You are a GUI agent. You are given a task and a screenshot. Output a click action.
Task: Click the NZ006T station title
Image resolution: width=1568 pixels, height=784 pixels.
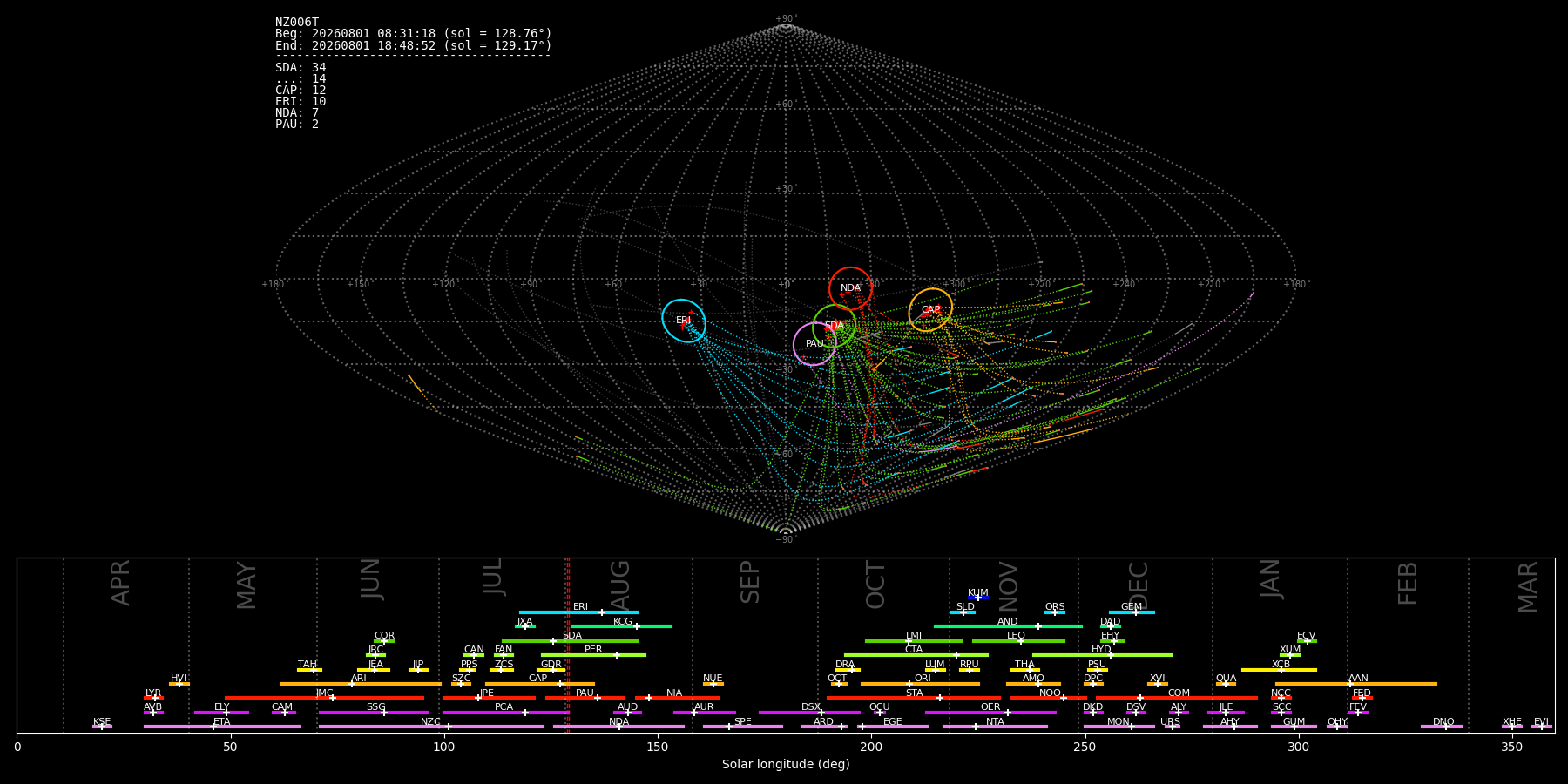[x=297, y=23]
